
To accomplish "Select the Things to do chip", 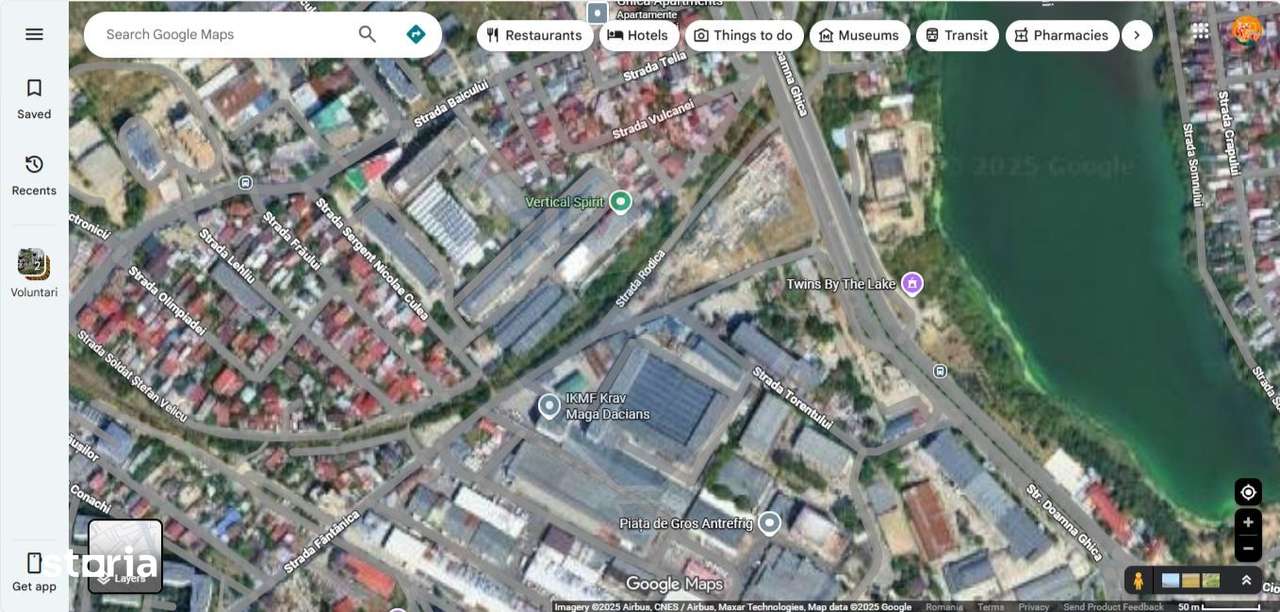I will [x=743, y=35].
